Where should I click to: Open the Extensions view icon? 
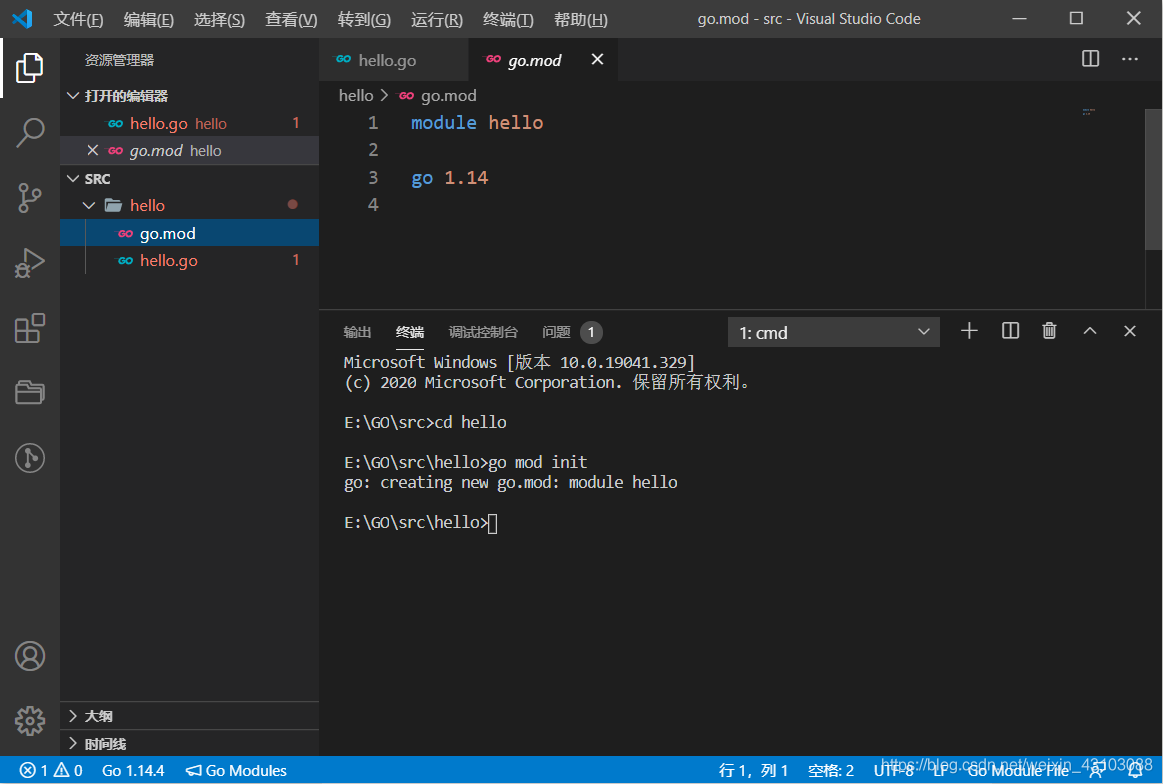(x=30, y=328)
